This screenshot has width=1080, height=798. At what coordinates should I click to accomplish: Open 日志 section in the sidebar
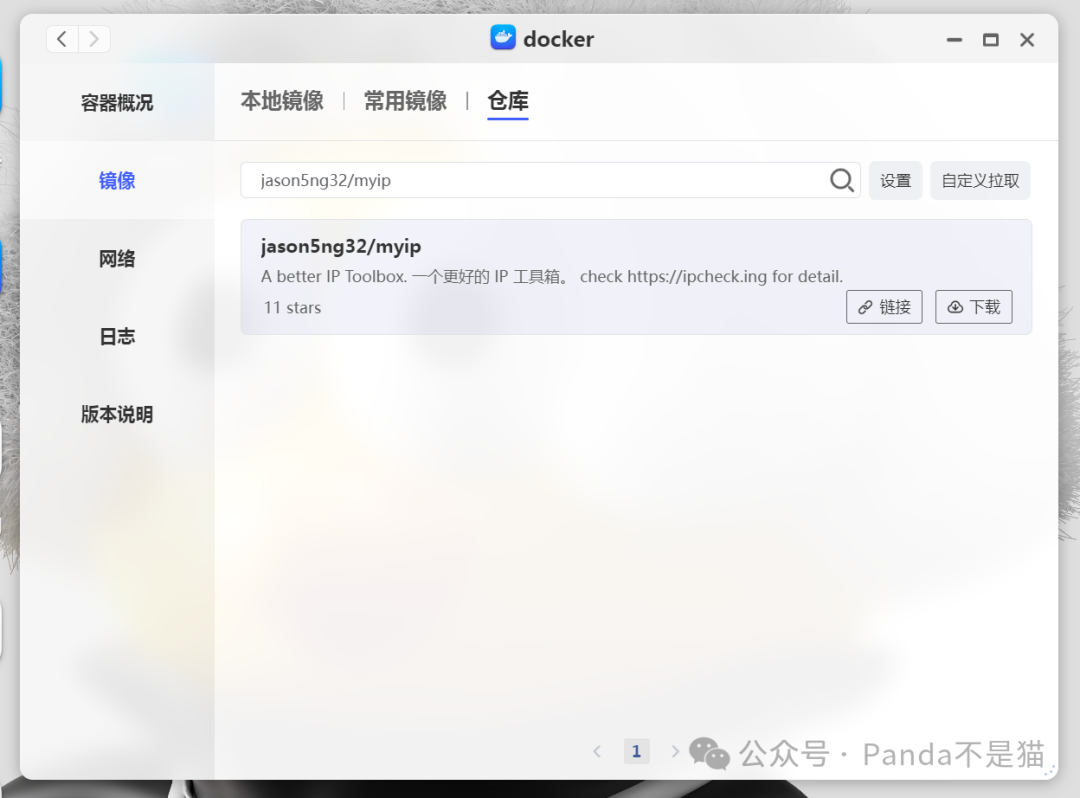tap(116, 337)
